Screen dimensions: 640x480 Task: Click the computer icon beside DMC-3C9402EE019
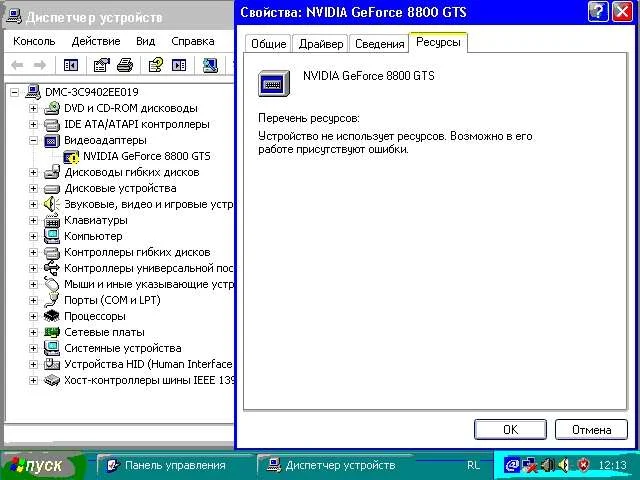pyautogui.click(x=33, y=91)
